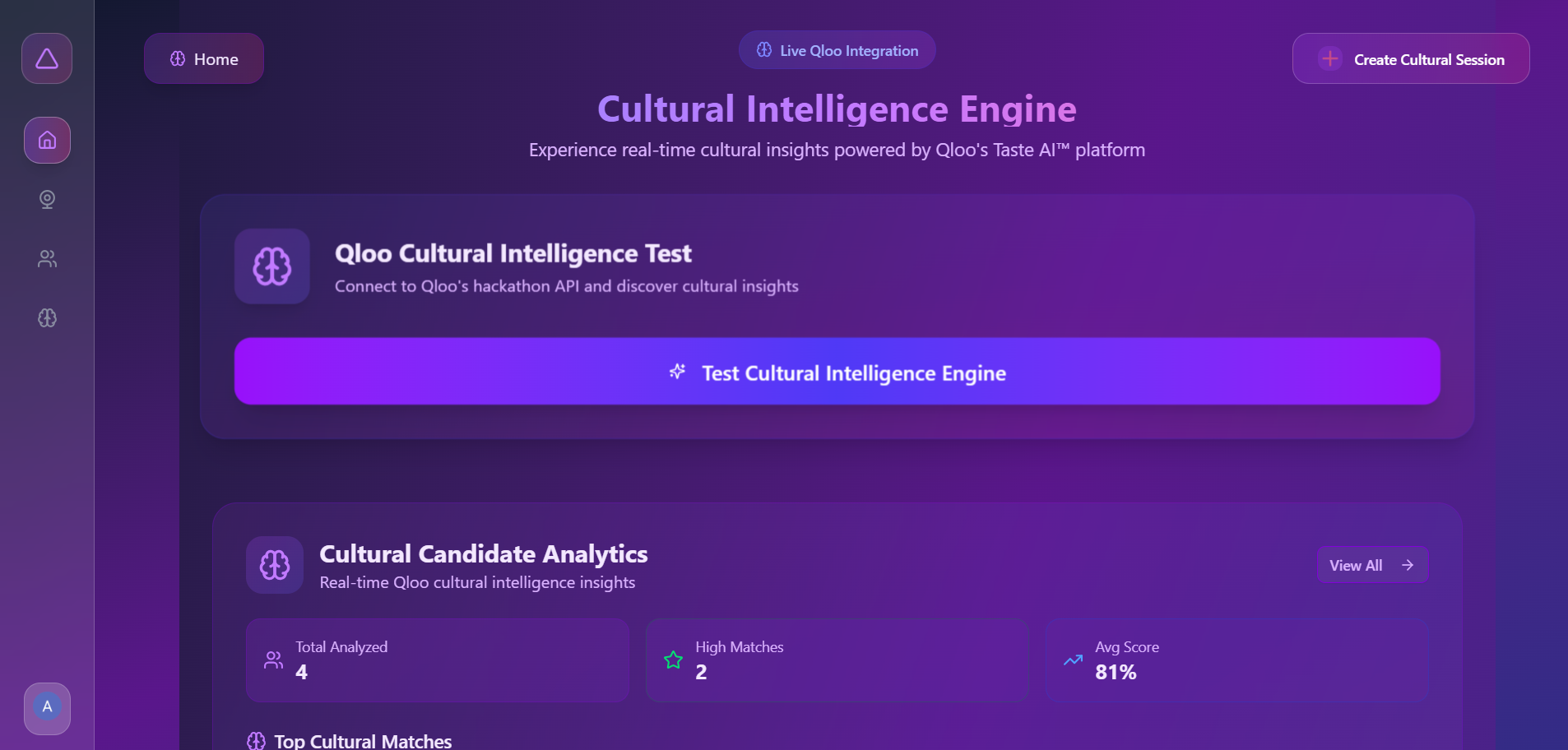Click Test Cultural Intelligence Engine button
The image size is (1568, 750).
click(837, 371)
